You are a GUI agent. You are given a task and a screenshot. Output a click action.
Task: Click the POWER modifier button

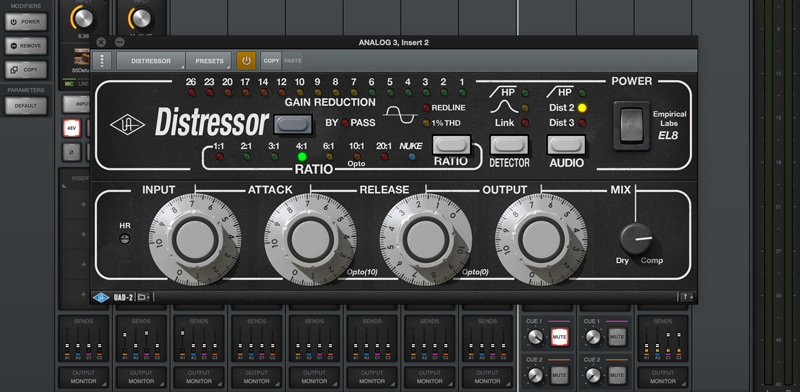pyautogui.click(x=26, y=22)
